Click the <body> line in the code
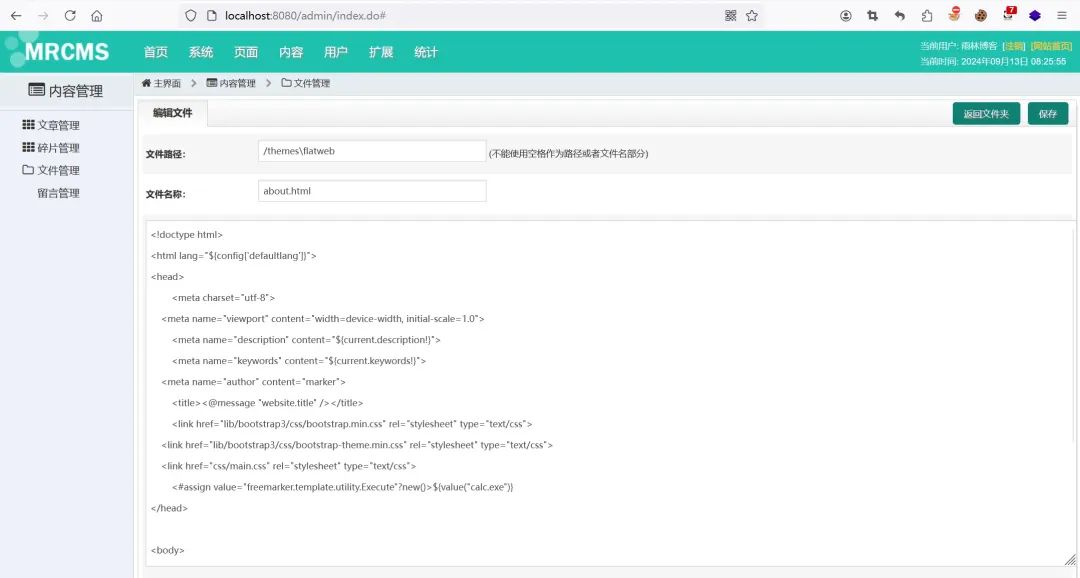Viewport: 1080px width, 578px height. click(167, 550)
